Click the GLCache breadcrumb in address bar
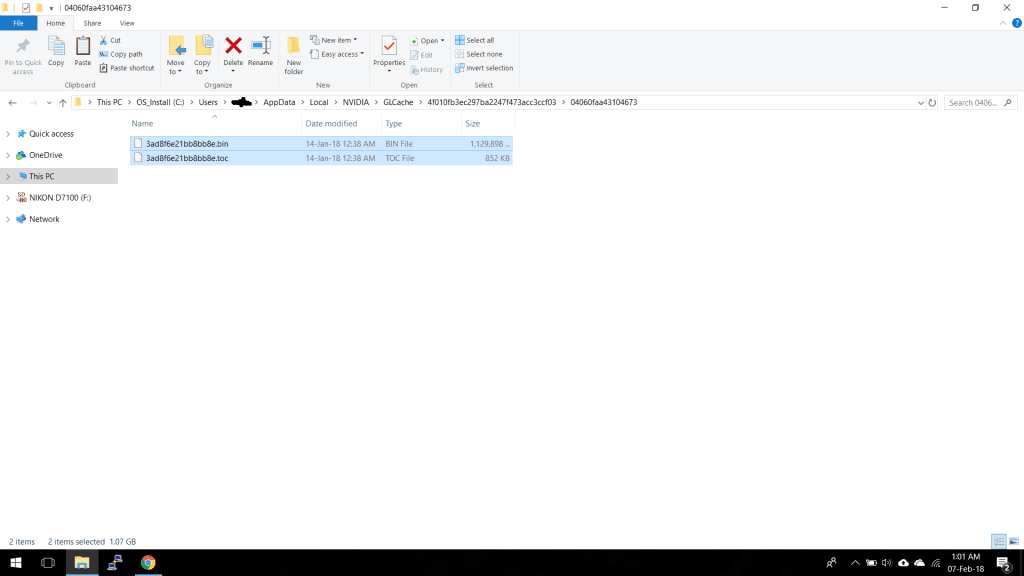1024x576 pixels. 398,102
